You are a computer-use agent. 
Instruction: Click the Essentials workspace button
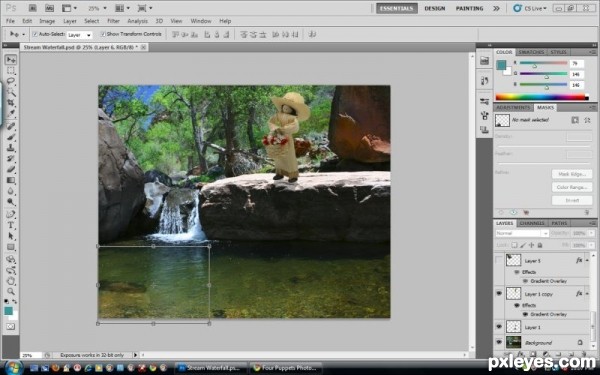[x=396, y=8]
